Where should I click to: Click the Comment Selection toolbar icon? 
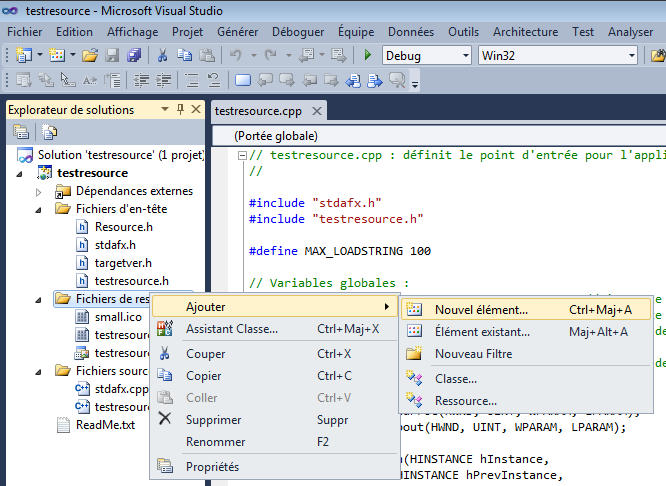coord(192,80)
